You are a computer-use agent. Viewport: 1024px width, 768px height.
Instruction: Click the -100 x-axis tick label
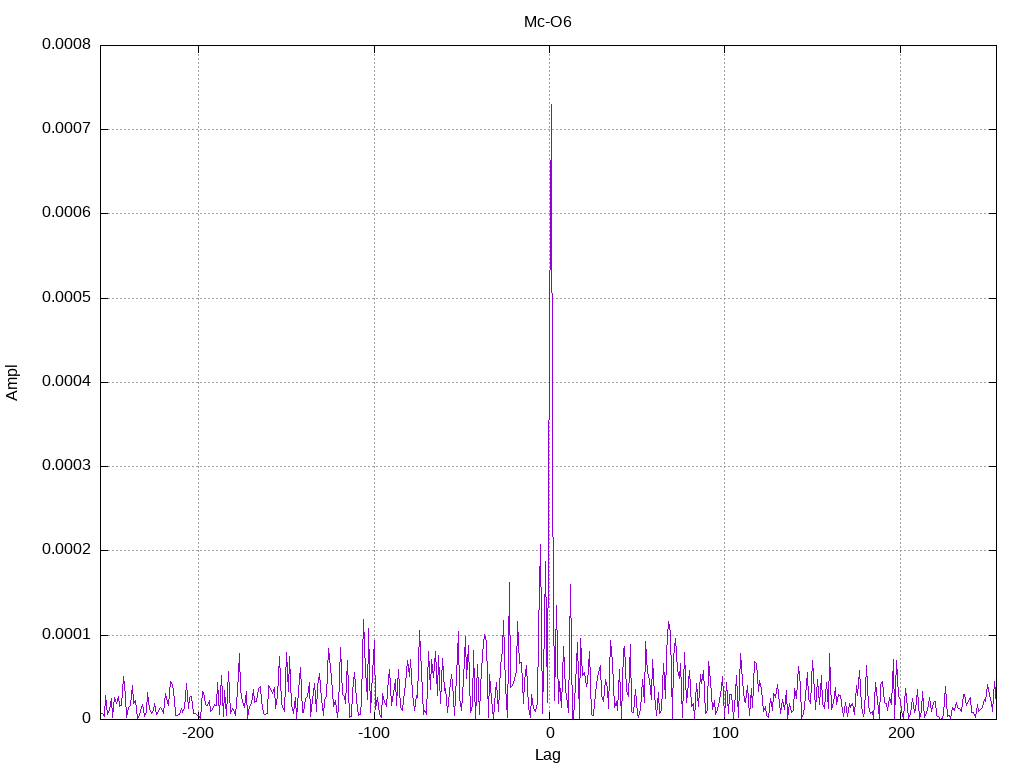tap(374, 733)
